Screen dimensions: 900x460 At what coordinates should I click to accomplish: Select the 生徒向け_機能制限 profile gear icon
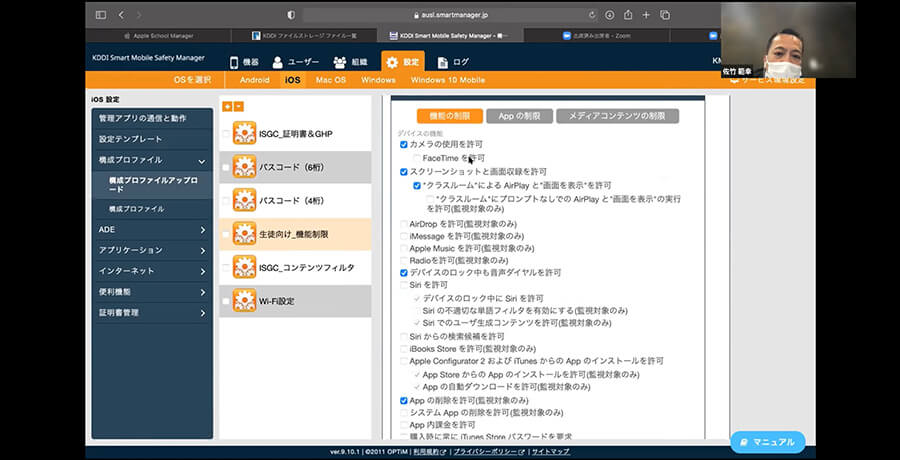point(245,233)
